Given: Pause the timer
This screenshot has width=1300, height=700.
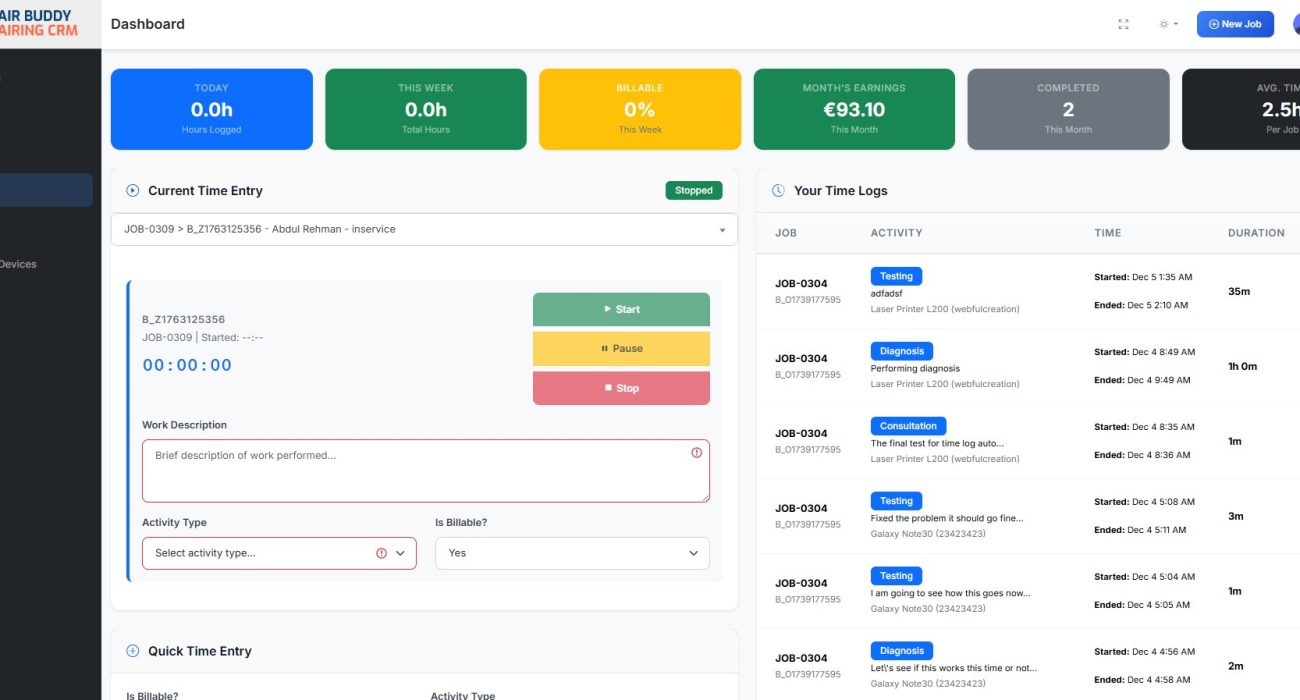Looking at the screenshot, I should [621, 349].
